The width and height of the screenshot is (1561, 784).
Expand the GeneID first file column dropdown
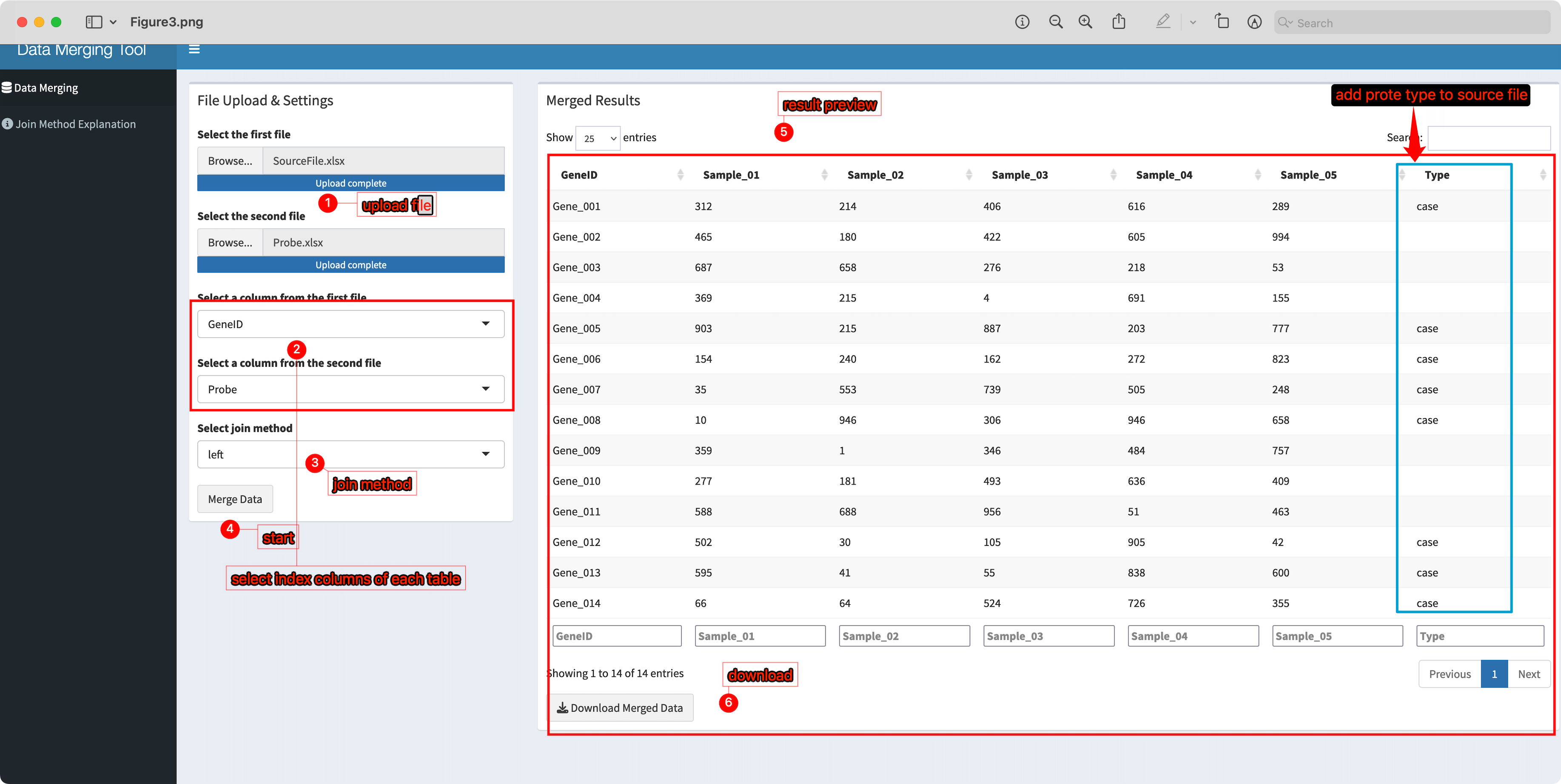350,324
